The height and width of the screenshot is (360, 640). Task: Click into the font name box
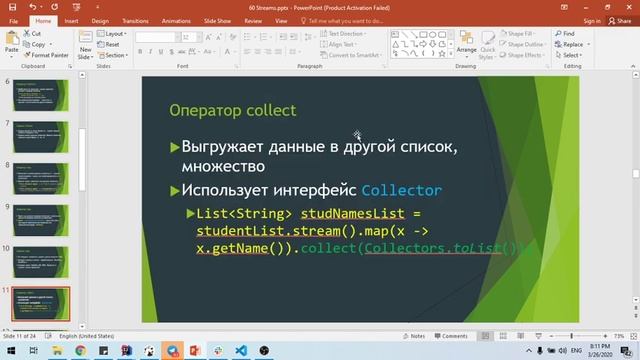pos(155,37)
